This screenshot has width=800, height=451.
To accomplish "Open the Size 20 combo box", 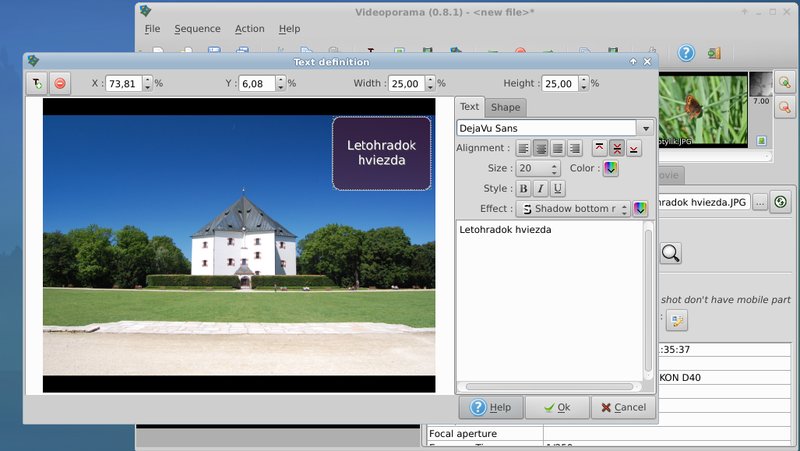I will pyautogui.click(x=538, y=168).
